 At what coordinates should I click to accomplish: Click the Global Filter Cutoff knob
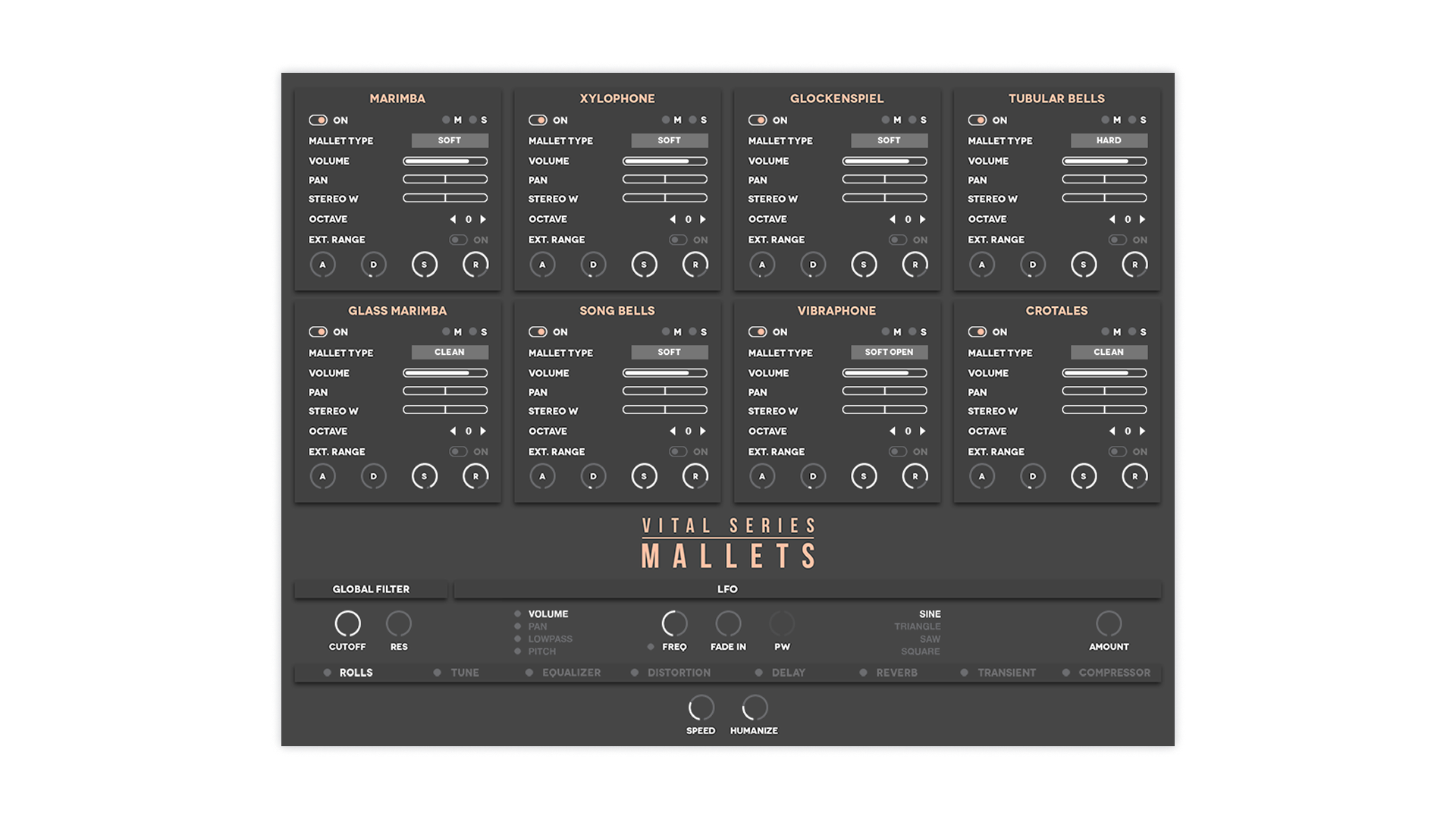347,623
